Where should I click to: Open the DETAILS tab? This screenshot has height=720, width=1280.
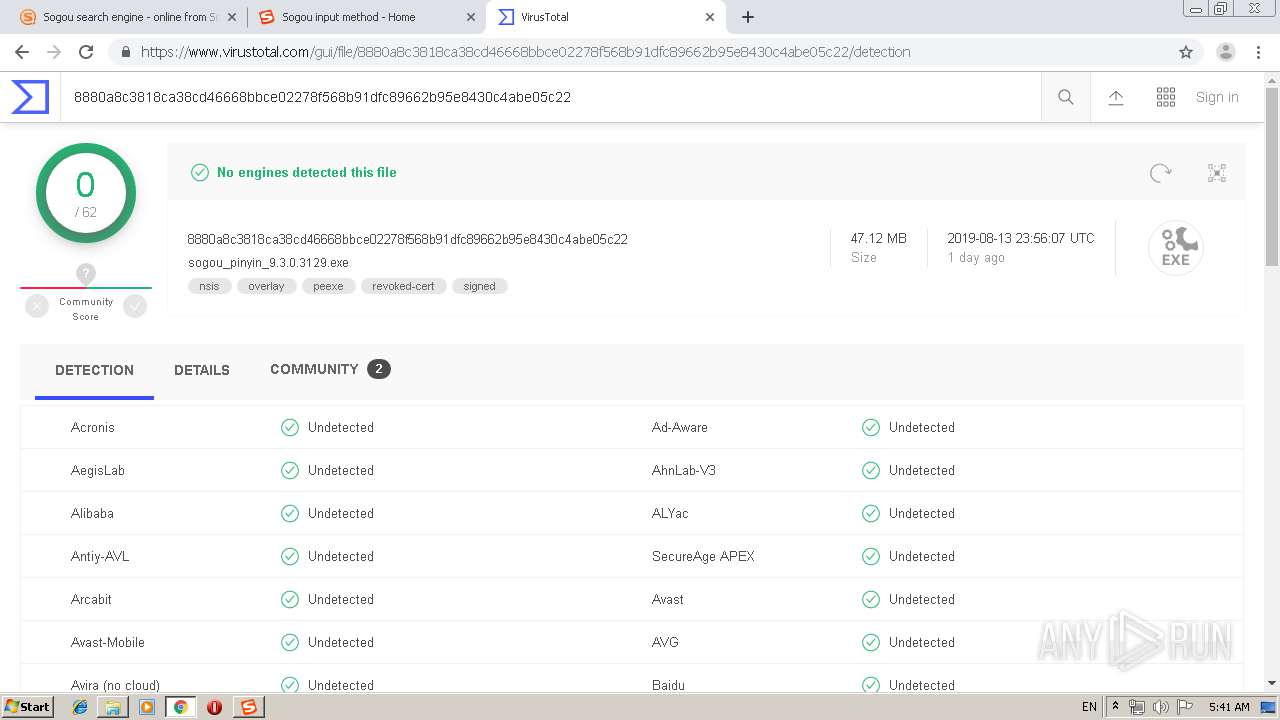point(202,370)
